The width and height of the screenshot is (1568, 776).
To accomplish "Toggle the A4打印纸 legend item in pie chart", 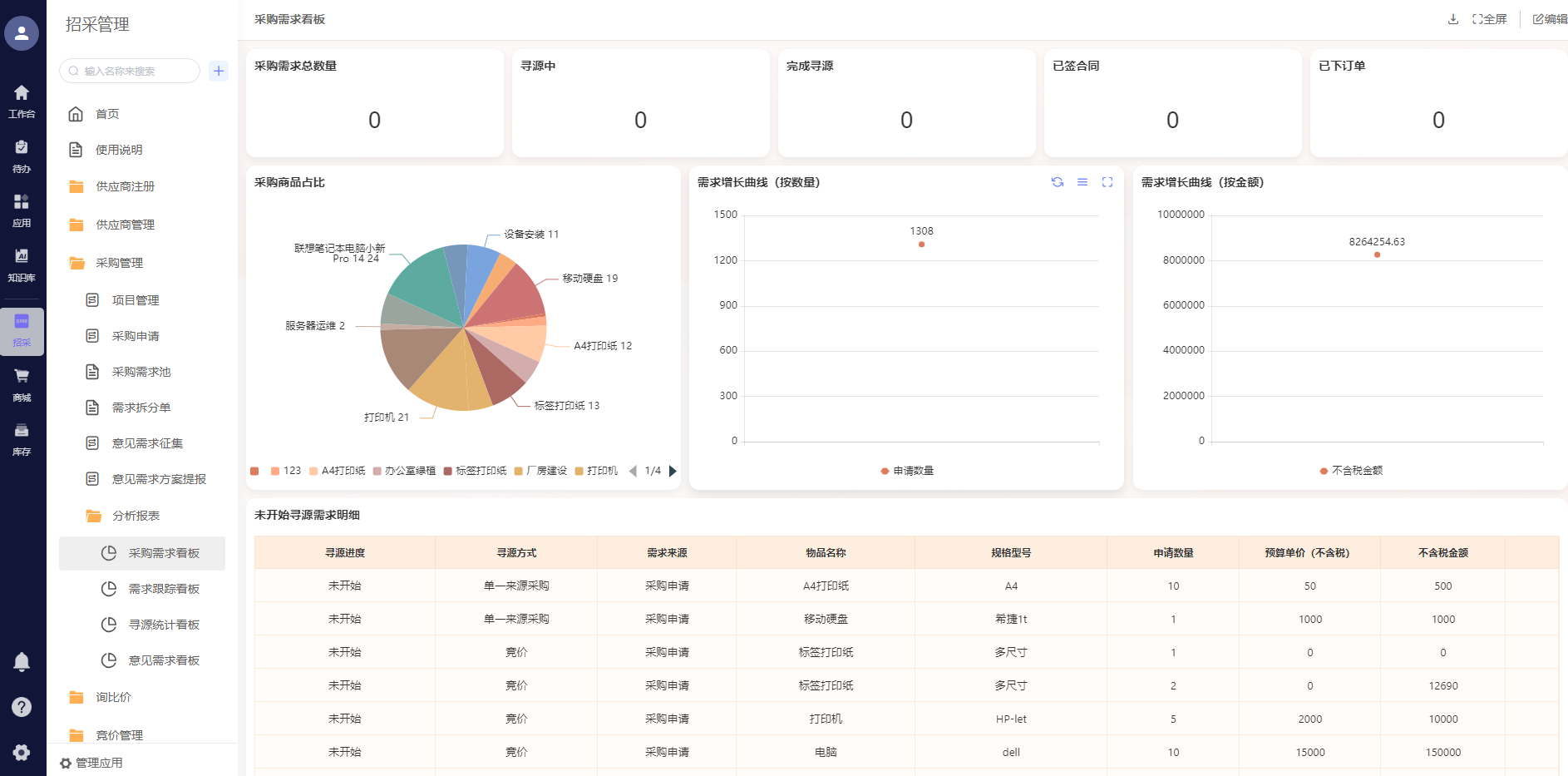I will (337, 471).
